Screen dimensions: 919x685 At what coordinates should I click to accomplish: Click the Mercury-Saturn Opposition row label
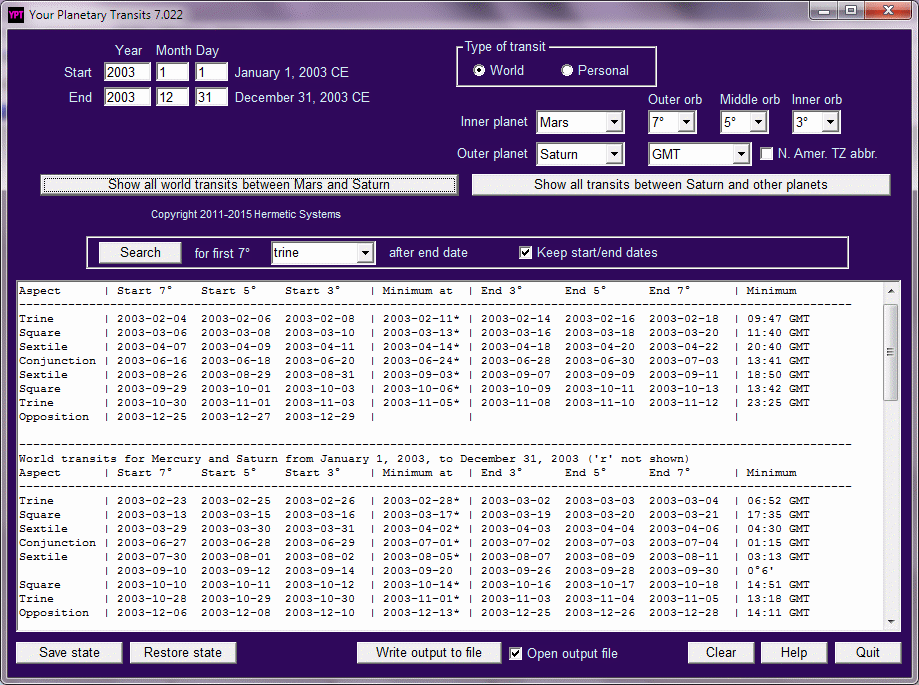(54, 613)
